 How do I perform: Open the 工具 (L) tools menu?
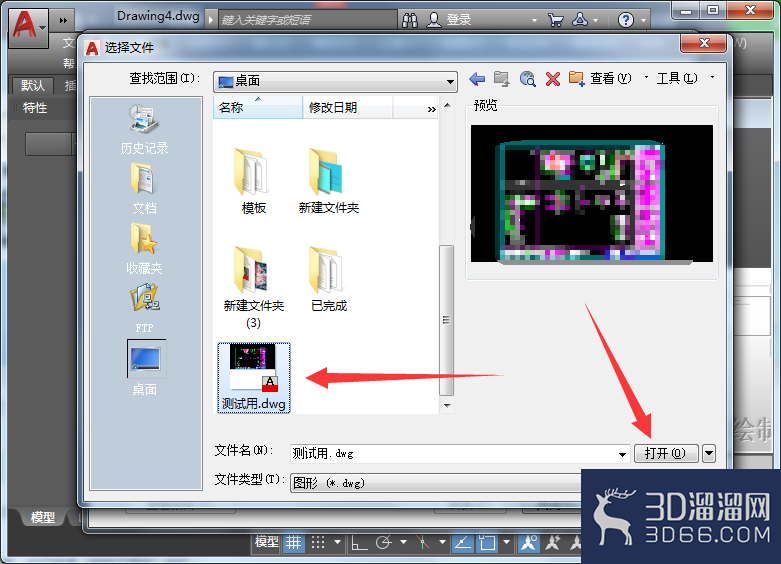tap(677, 78)
